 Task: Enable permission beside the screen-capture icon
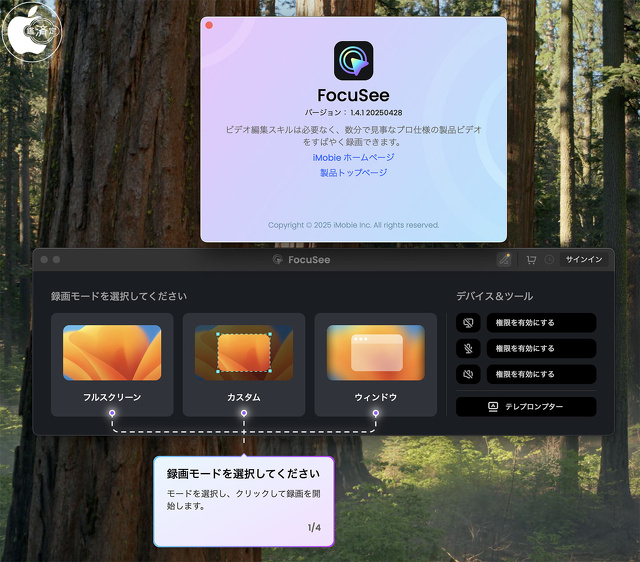point(541,323)
